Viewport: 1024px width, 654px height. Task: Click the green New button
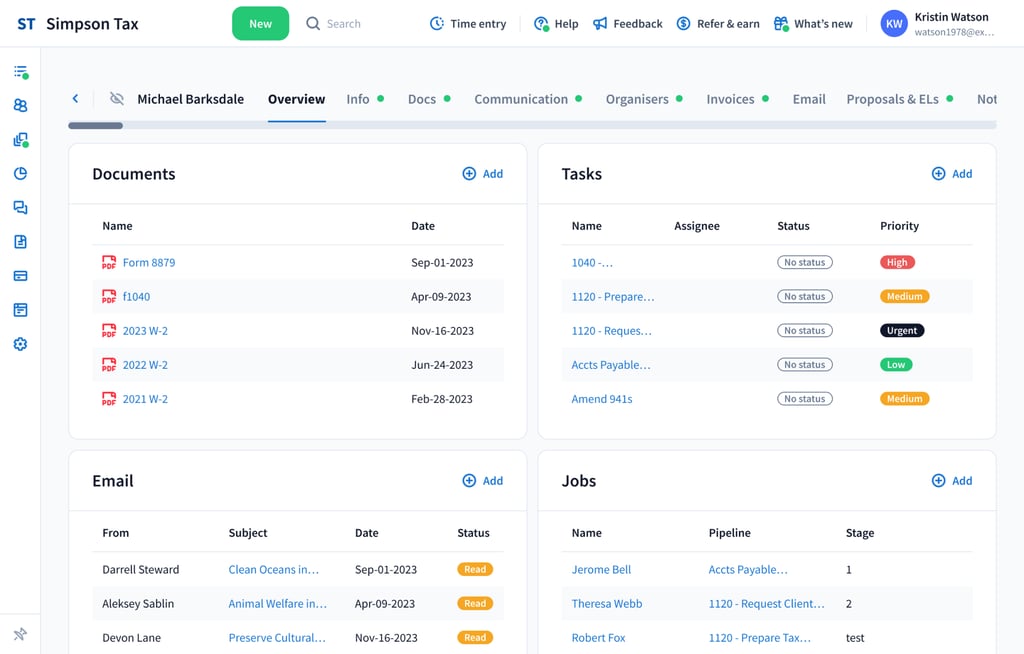pyautogui.click(x=260, y=24)
